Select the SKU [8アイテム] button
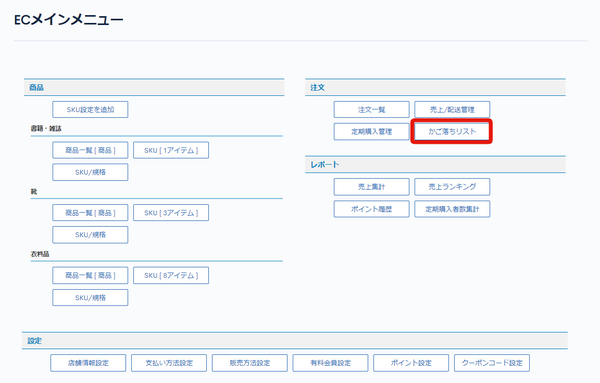The height and width of the screenshot is (383, 600). 171,275
